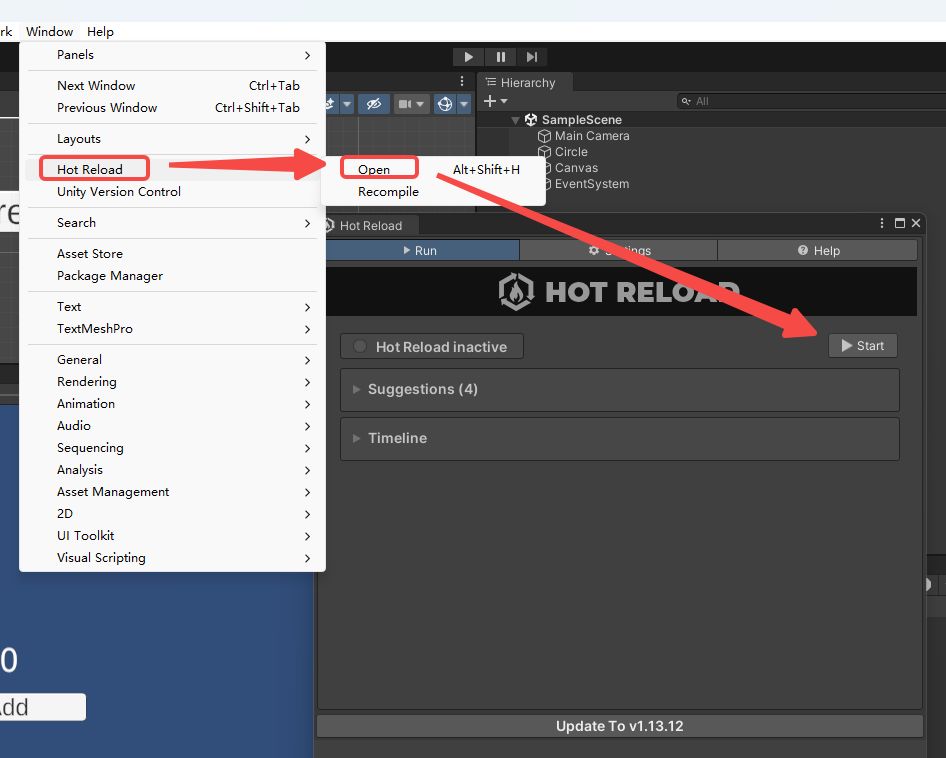Select Main Camera in the Hierarchy

click(x=592, y=136)
